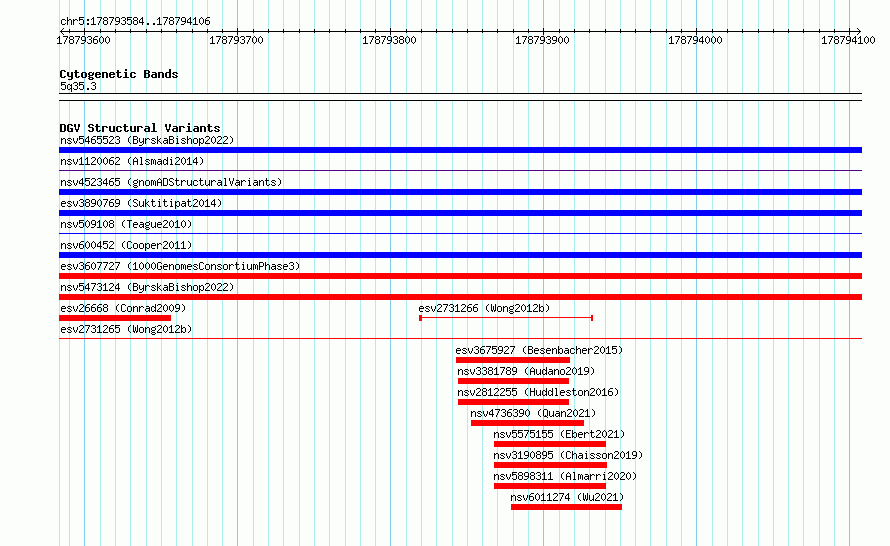Select the blue bar under nsv600452
This screenshot has height=546, width=890.
[x=460, y=255]
